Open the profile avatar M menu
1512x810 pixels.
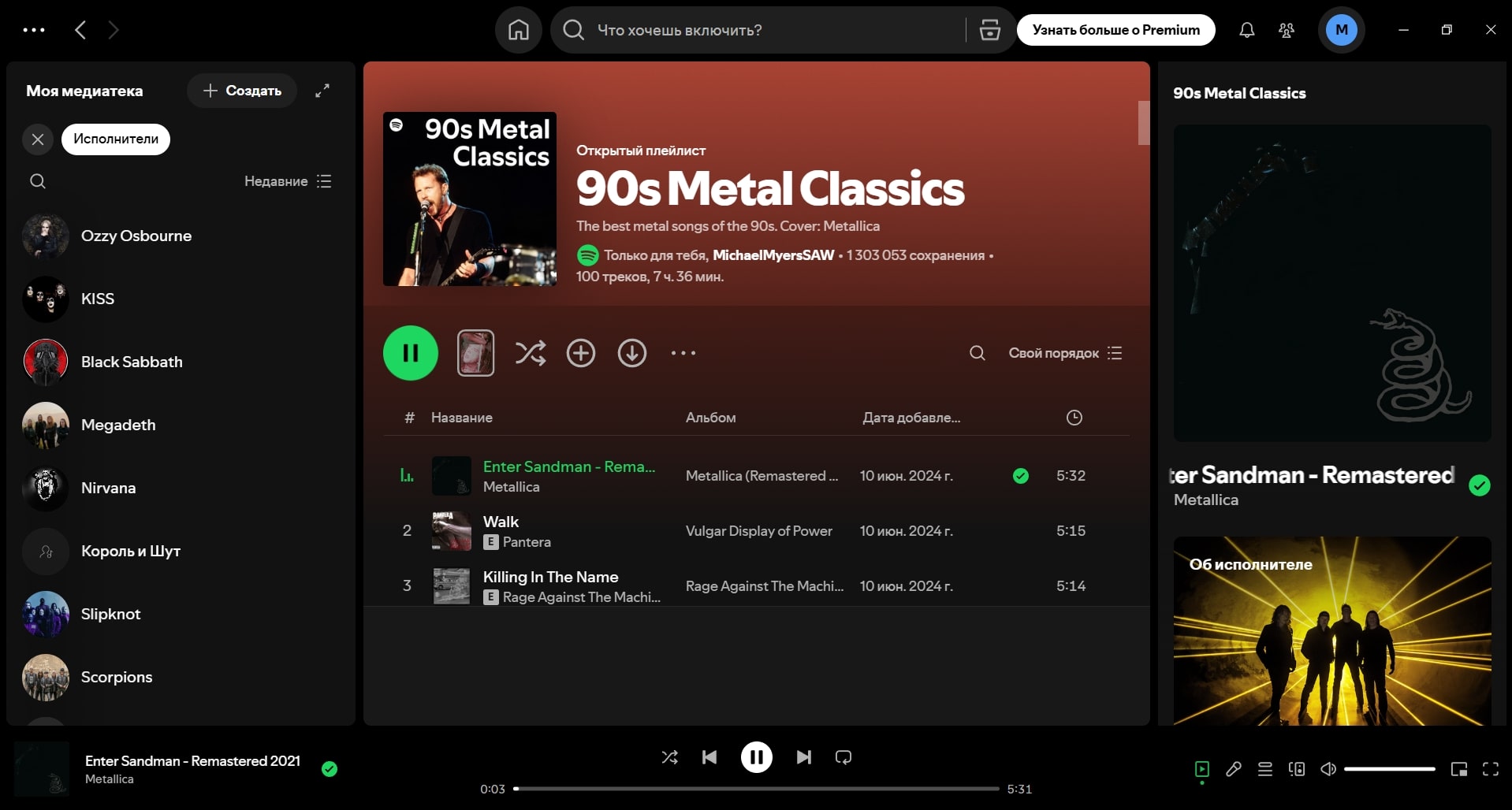[1341, 30]
